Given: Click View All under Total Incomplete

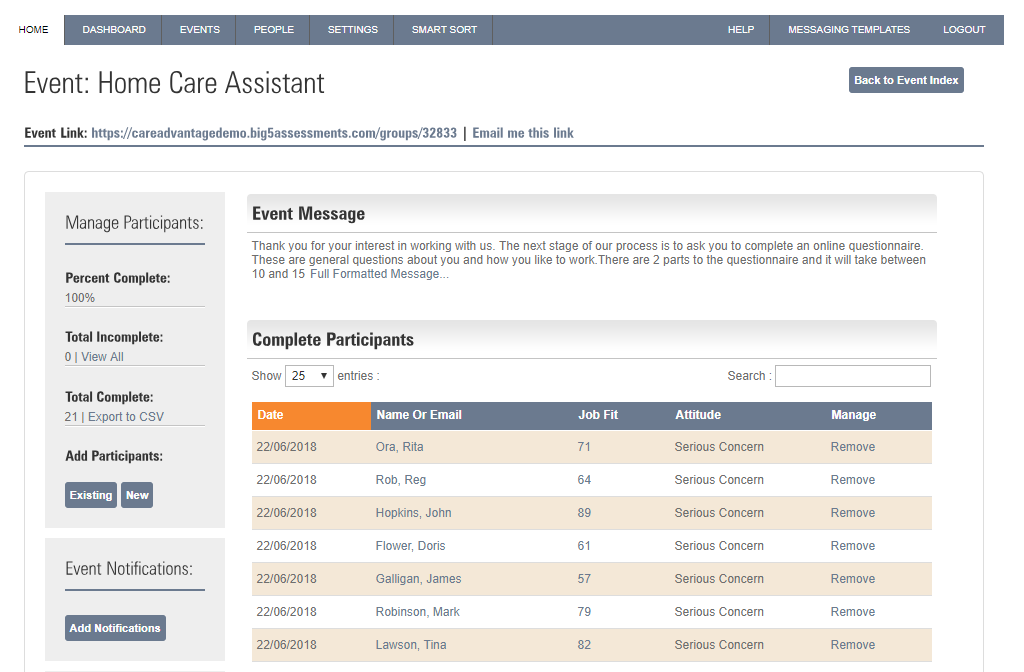Looking at the screenshot, I should [x=103, y=357].
